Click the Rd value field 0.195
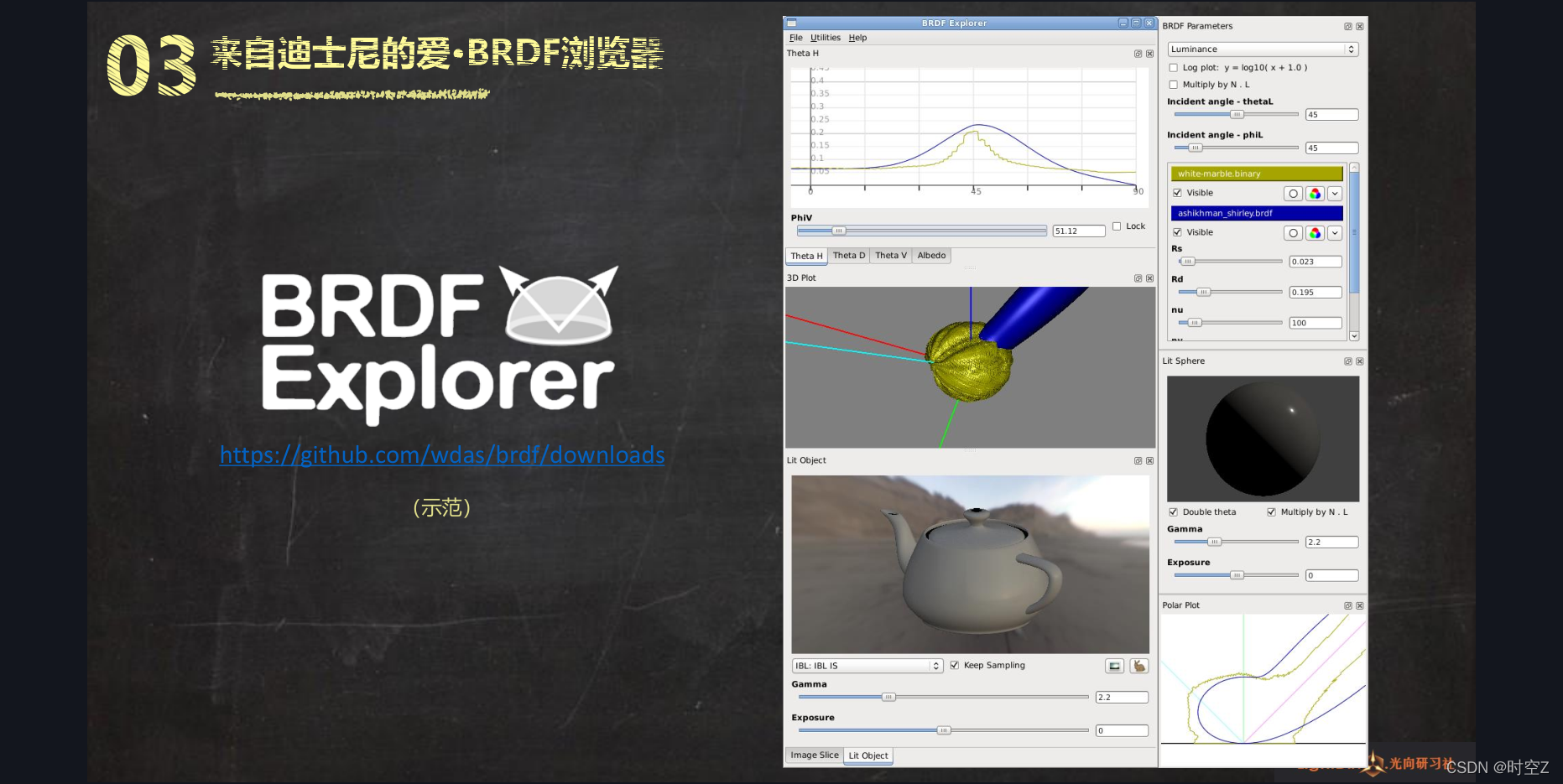Image resolution: width=1563 pixels, height=784 pixels. click(1316, 293)
